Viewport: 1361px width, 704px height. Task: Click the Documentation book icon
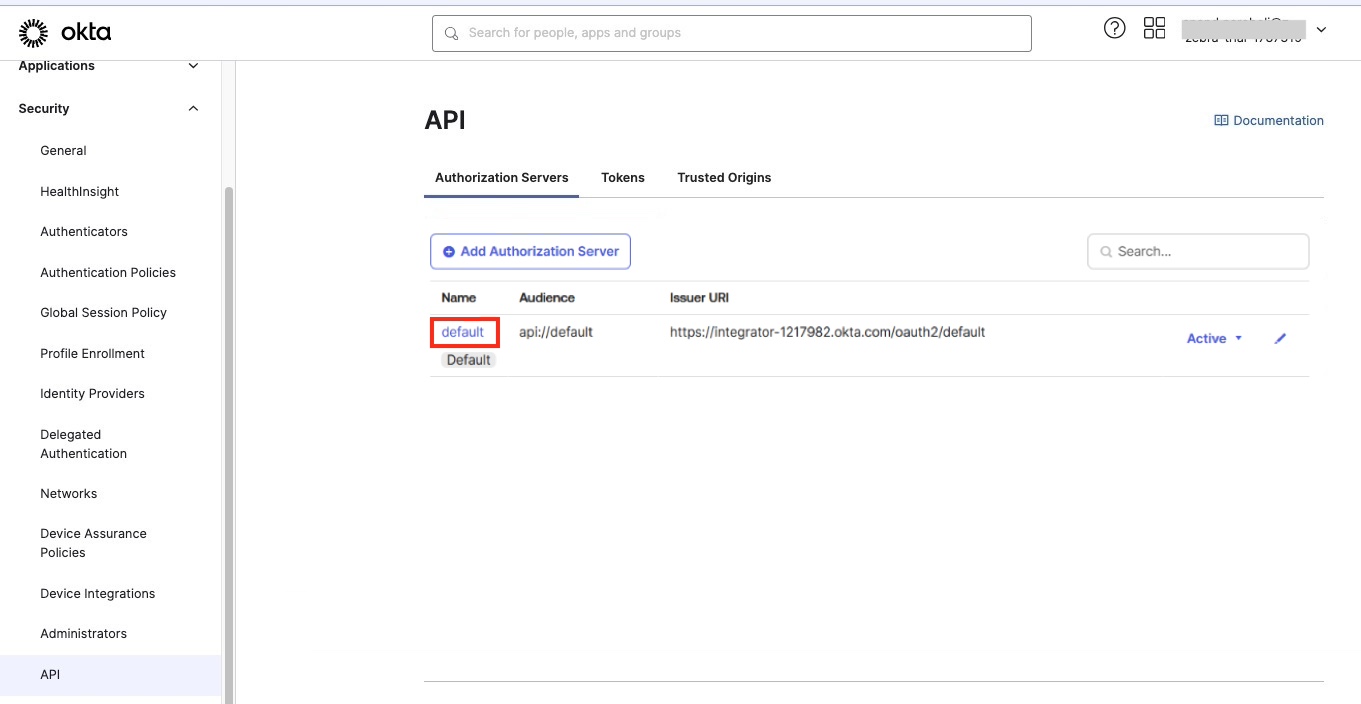click(x=1221, y=121)
